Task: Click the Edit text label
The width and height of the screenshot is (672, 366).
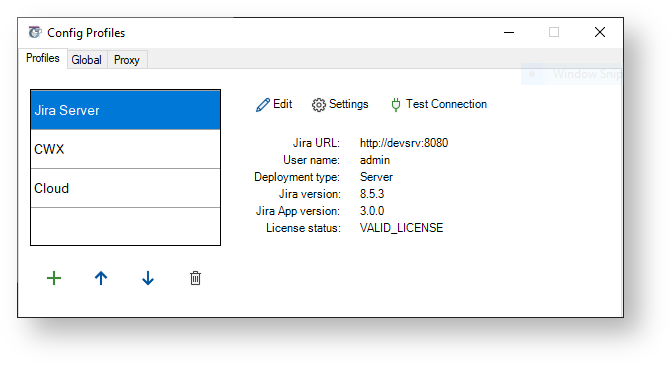Action: click(282, 104)
